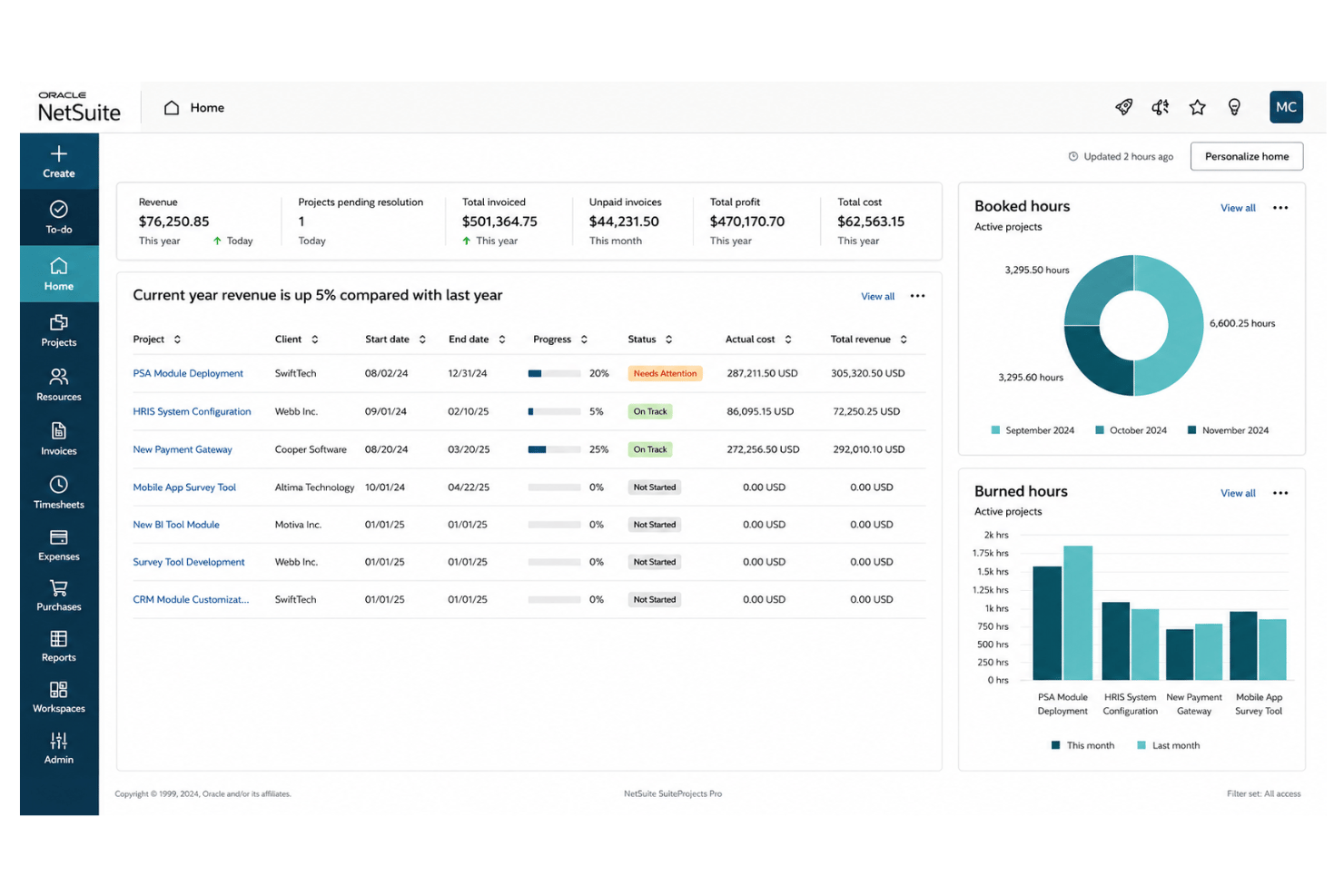Click October 2024 legend swatch
Screen dimensions: 1344x896
coord(1100,430)
